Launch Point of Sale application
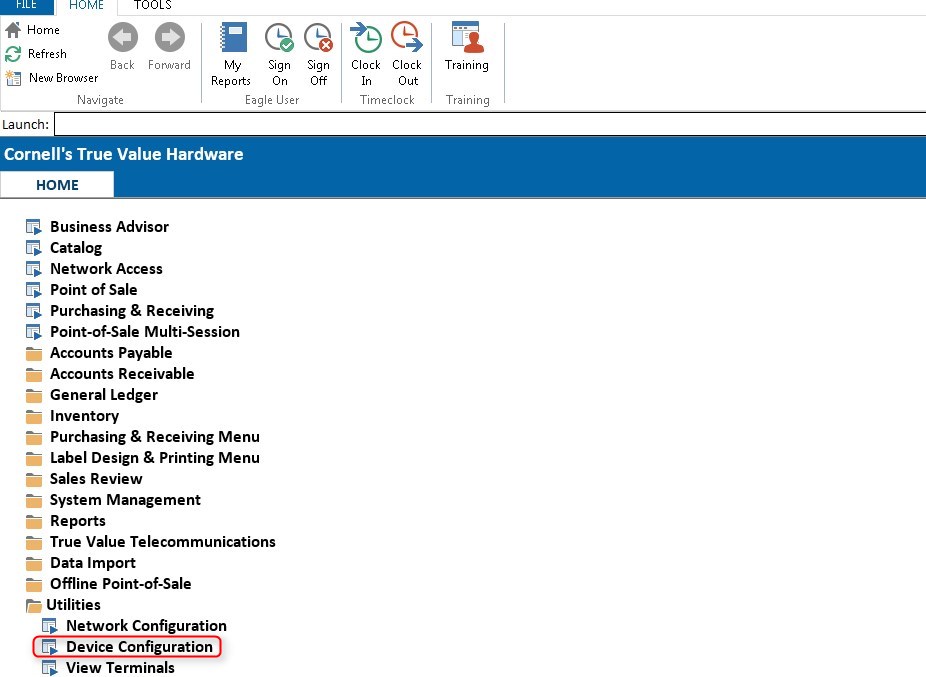 [x=93, y=290]
